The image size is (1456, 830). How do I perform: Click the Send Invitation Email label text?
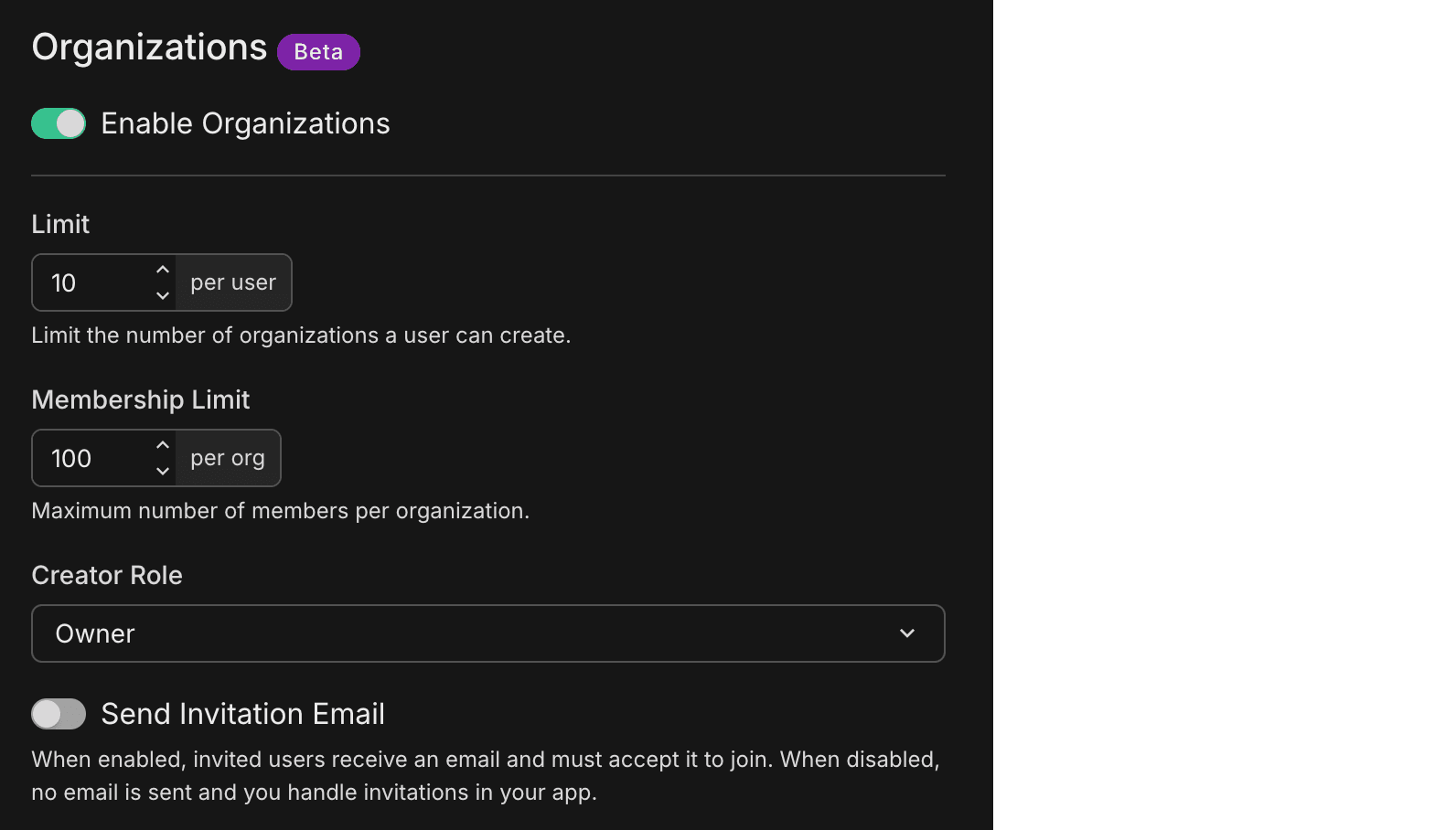pos(242,714)
